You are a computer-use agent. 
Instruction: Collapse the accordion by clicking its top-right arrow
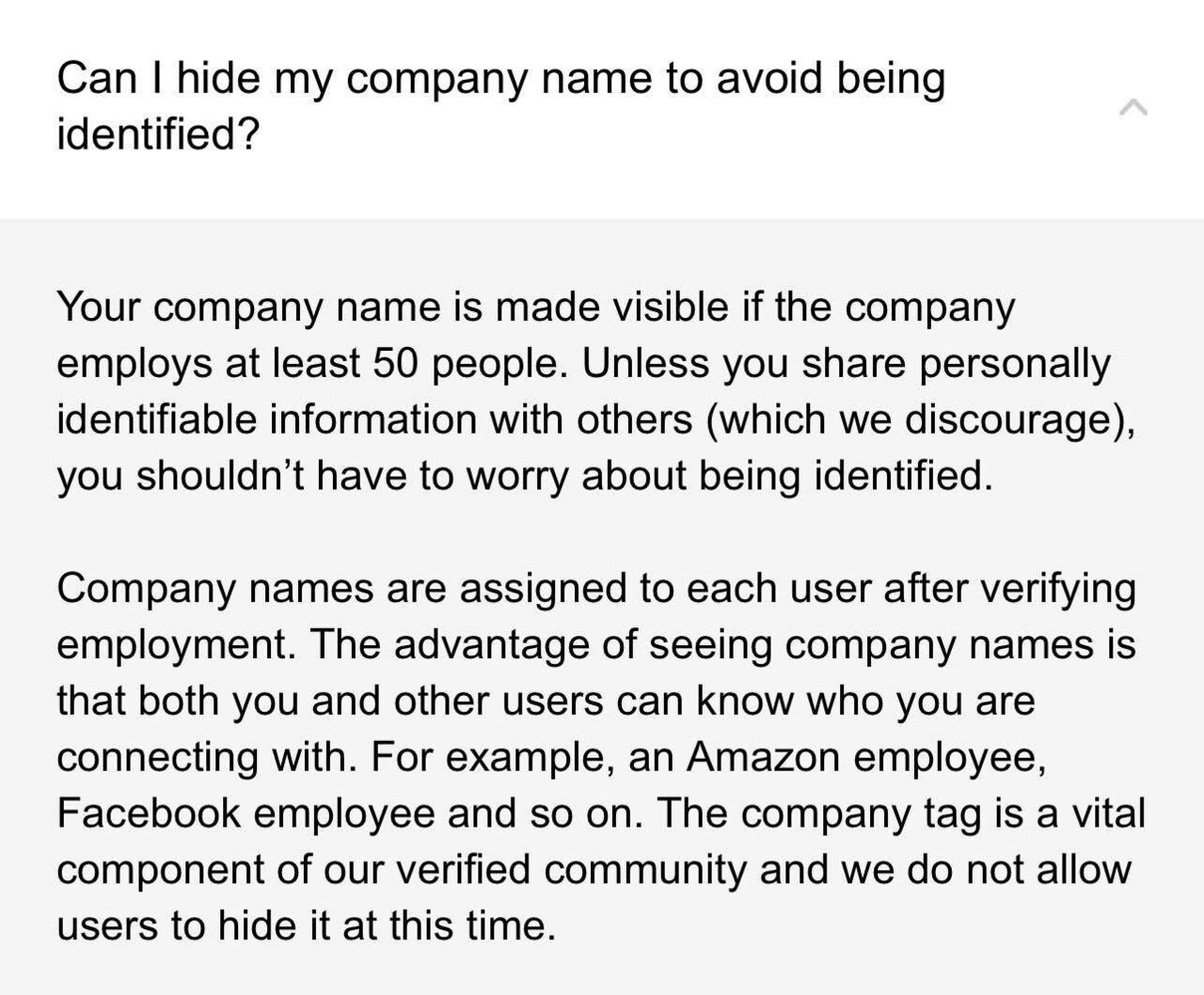(1133, 108)
